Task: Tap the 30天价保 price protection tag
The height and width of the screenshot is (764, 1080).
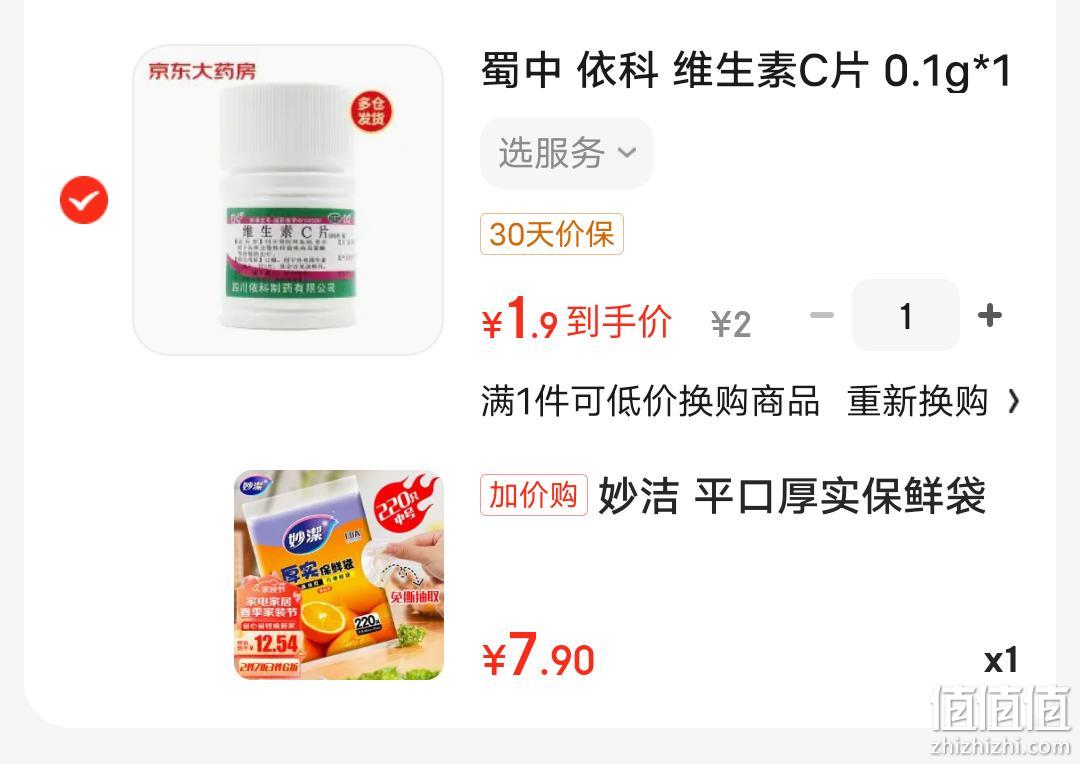Action: 552,234
